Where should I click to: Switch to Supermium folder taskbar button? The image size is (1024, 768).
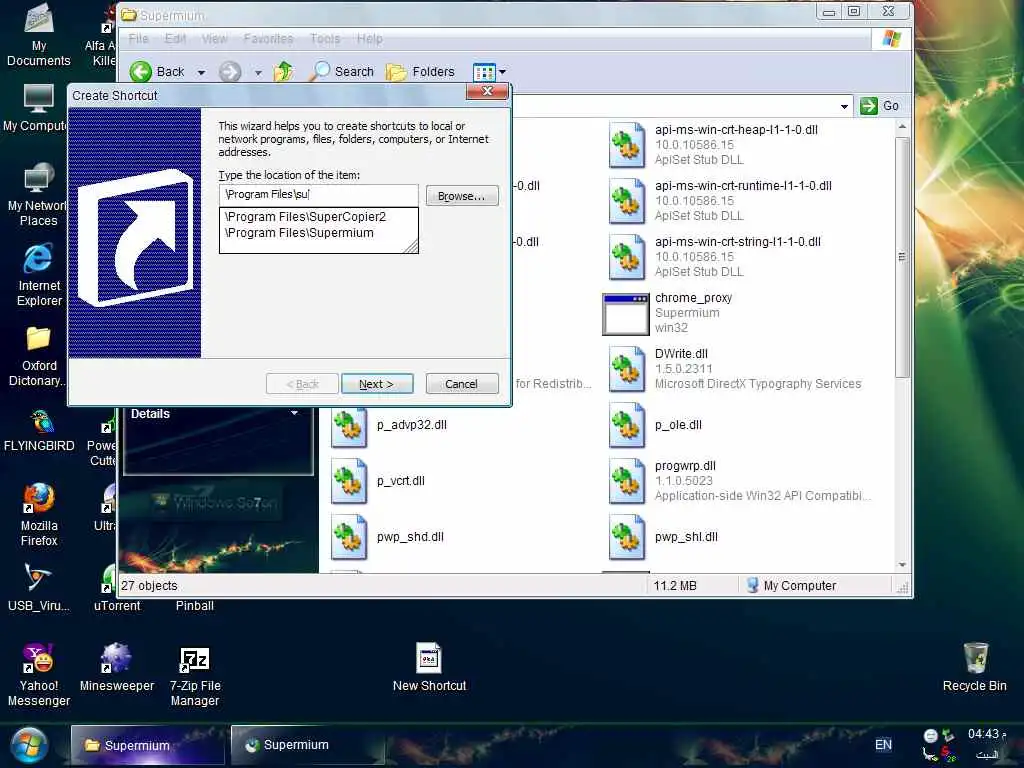coord(148,745)
